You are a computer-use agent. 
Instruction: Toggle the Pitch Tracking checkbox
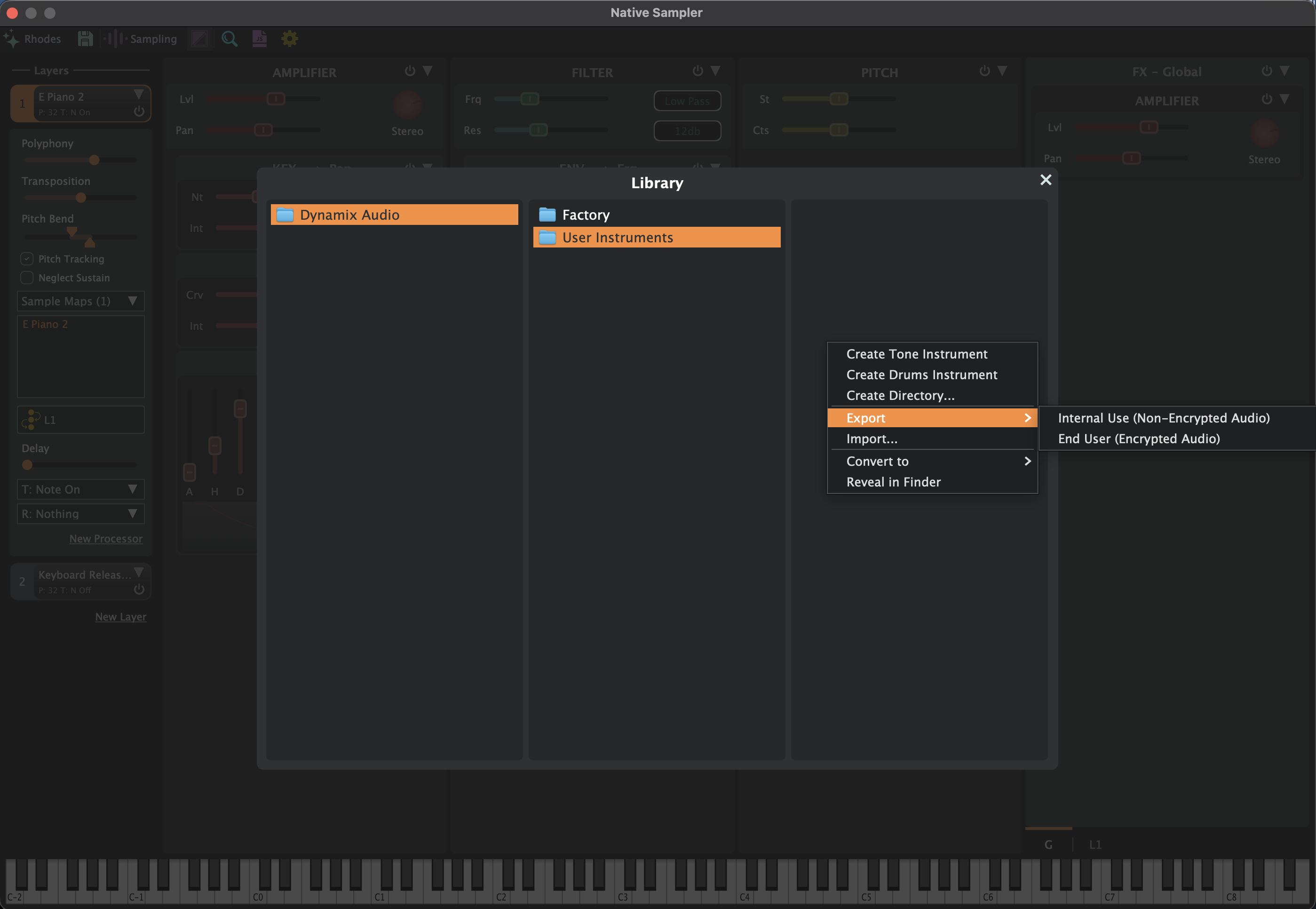coord(27,259)
